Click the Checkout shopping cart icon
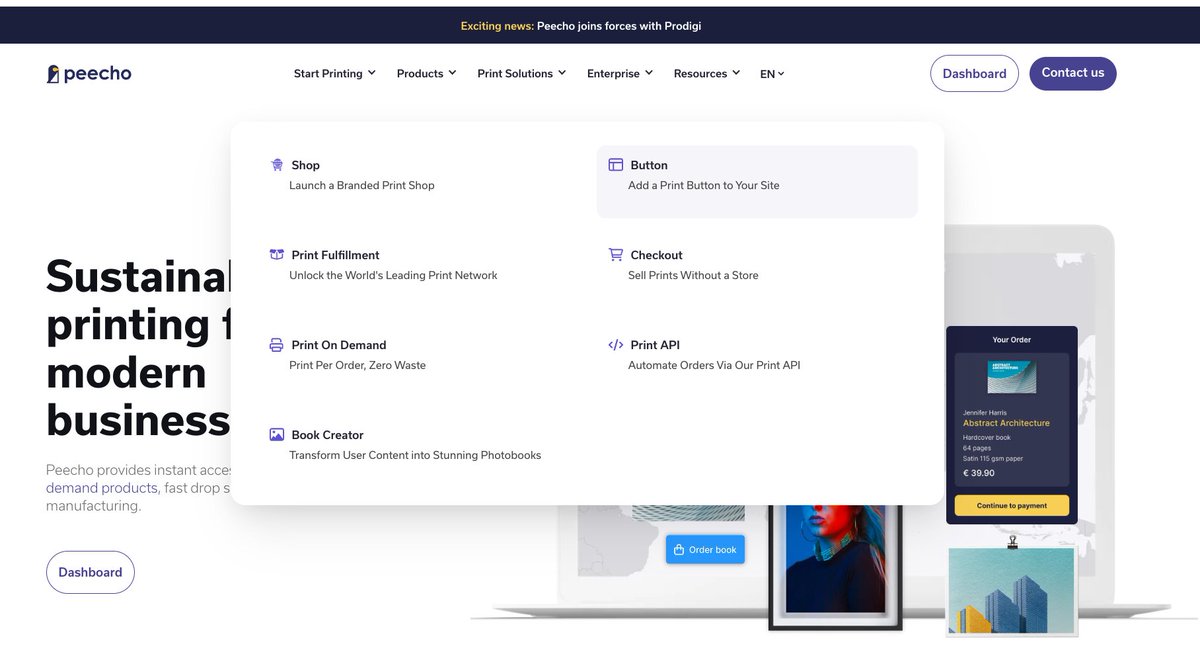This screenshot has height=654, width=1200. (x=616, y=255)
